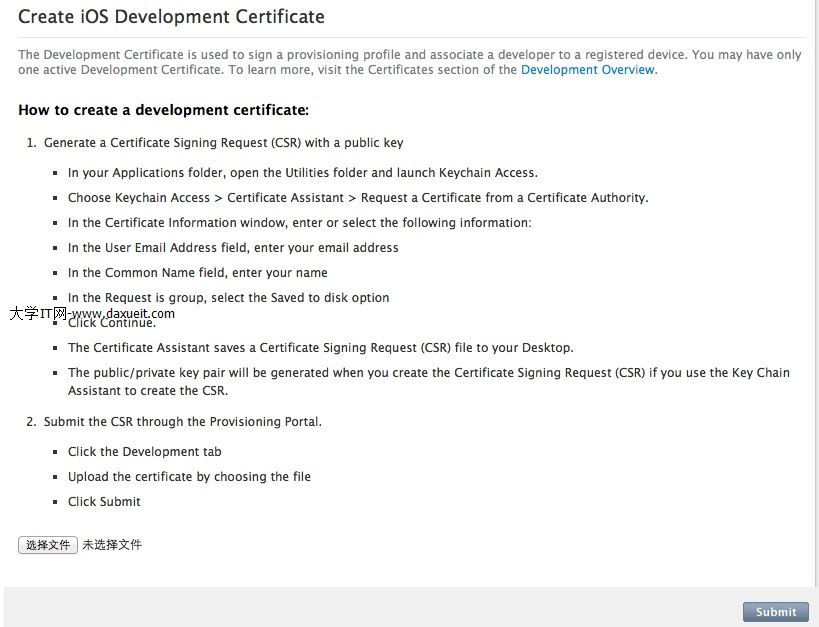819x627 pixels.
Task: Click step 2 Submit the CSR through Provisioning Portal
Action: click(182, 422)
